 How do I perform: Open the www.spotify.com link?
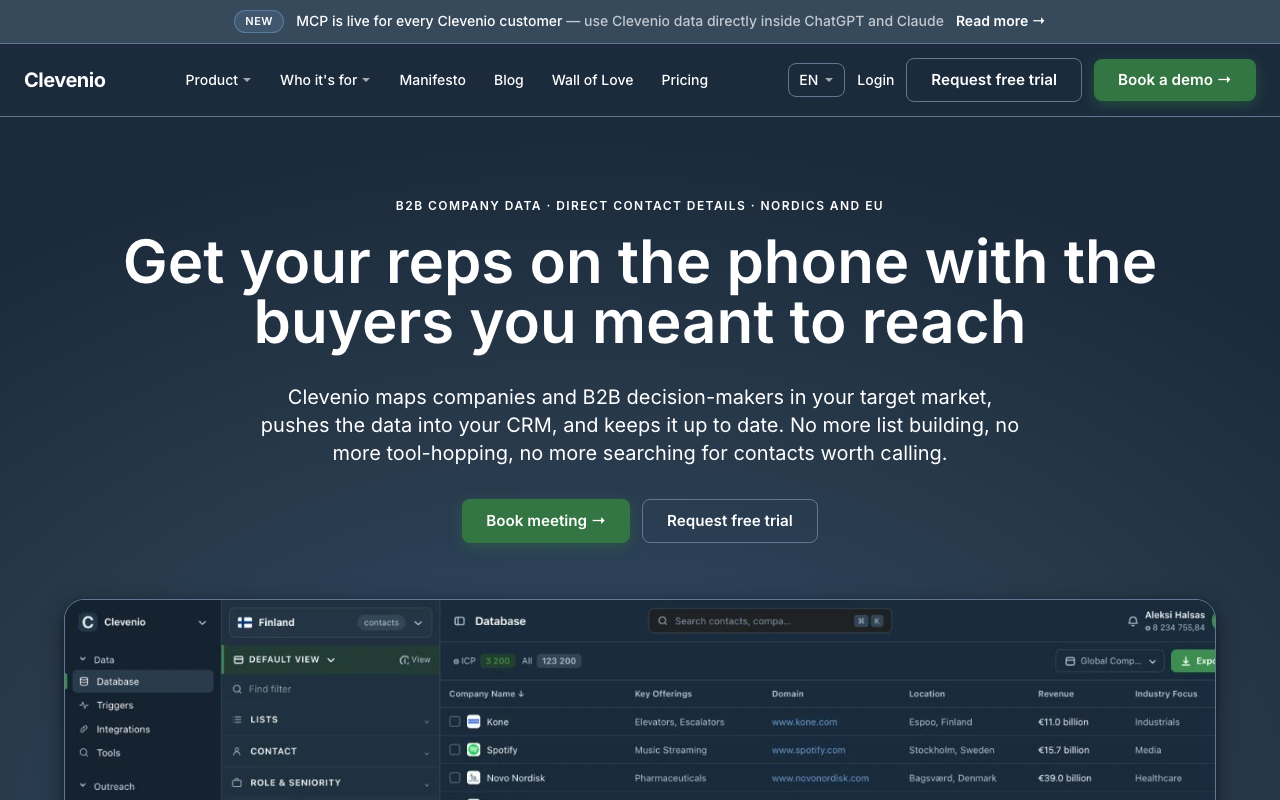coord(809,750)
